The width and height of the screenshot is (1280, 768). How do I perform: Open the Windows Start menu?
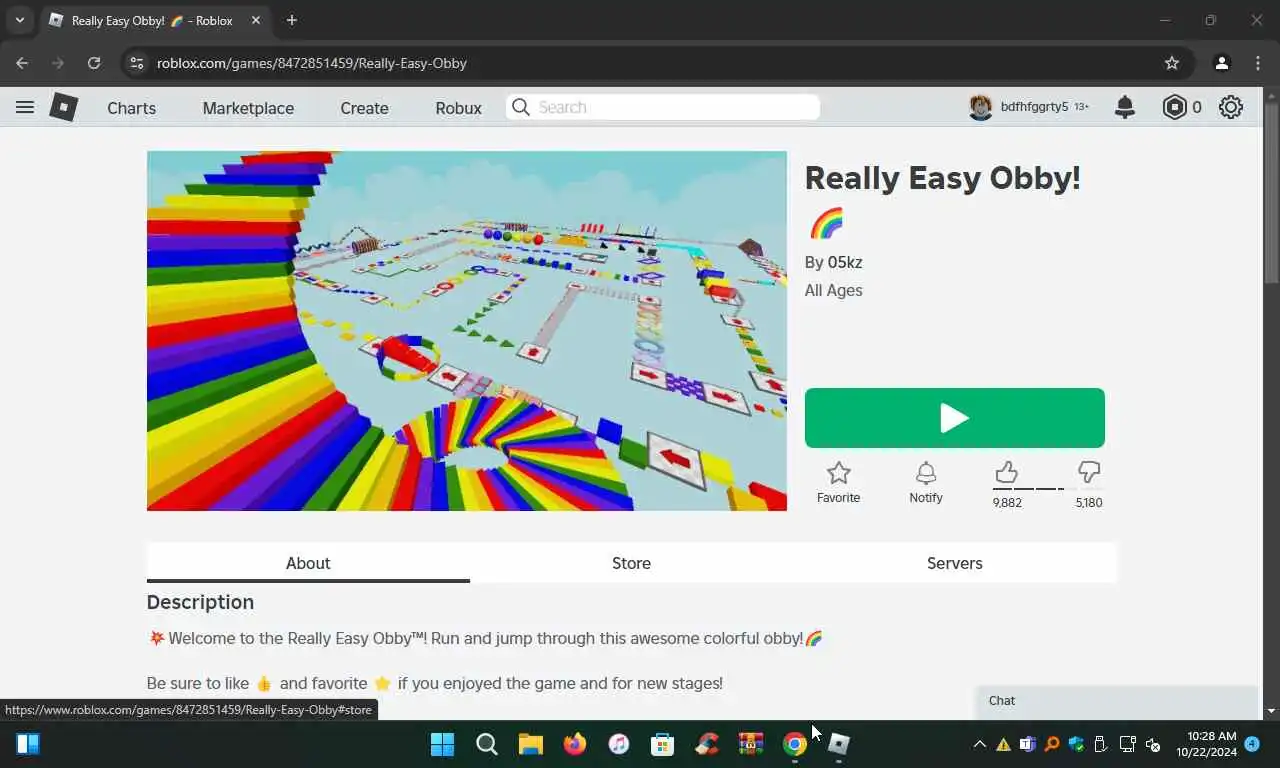click(442, 744)
